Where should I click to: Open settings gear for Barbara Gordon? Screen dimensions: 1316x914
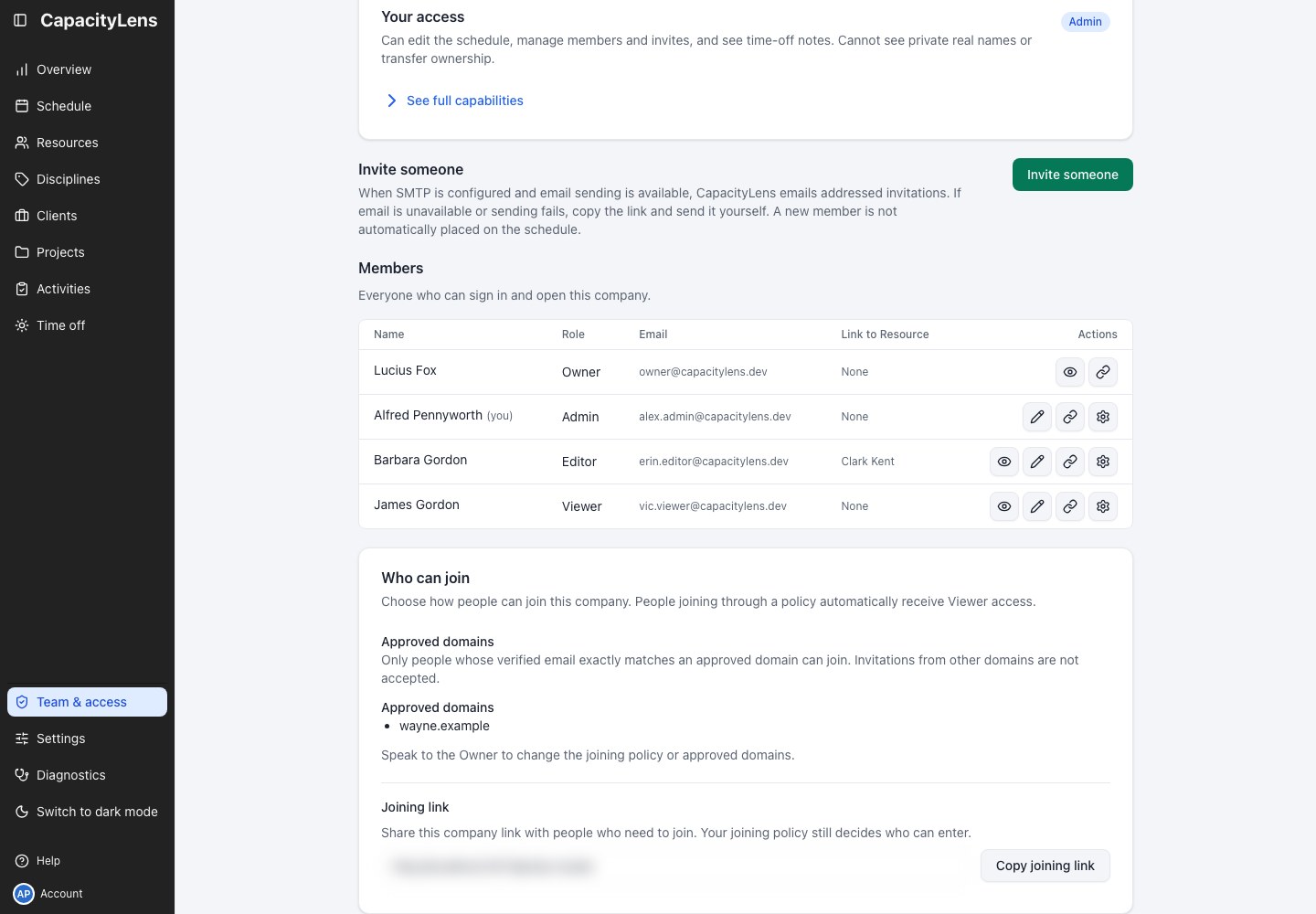tap(1103, 462)
